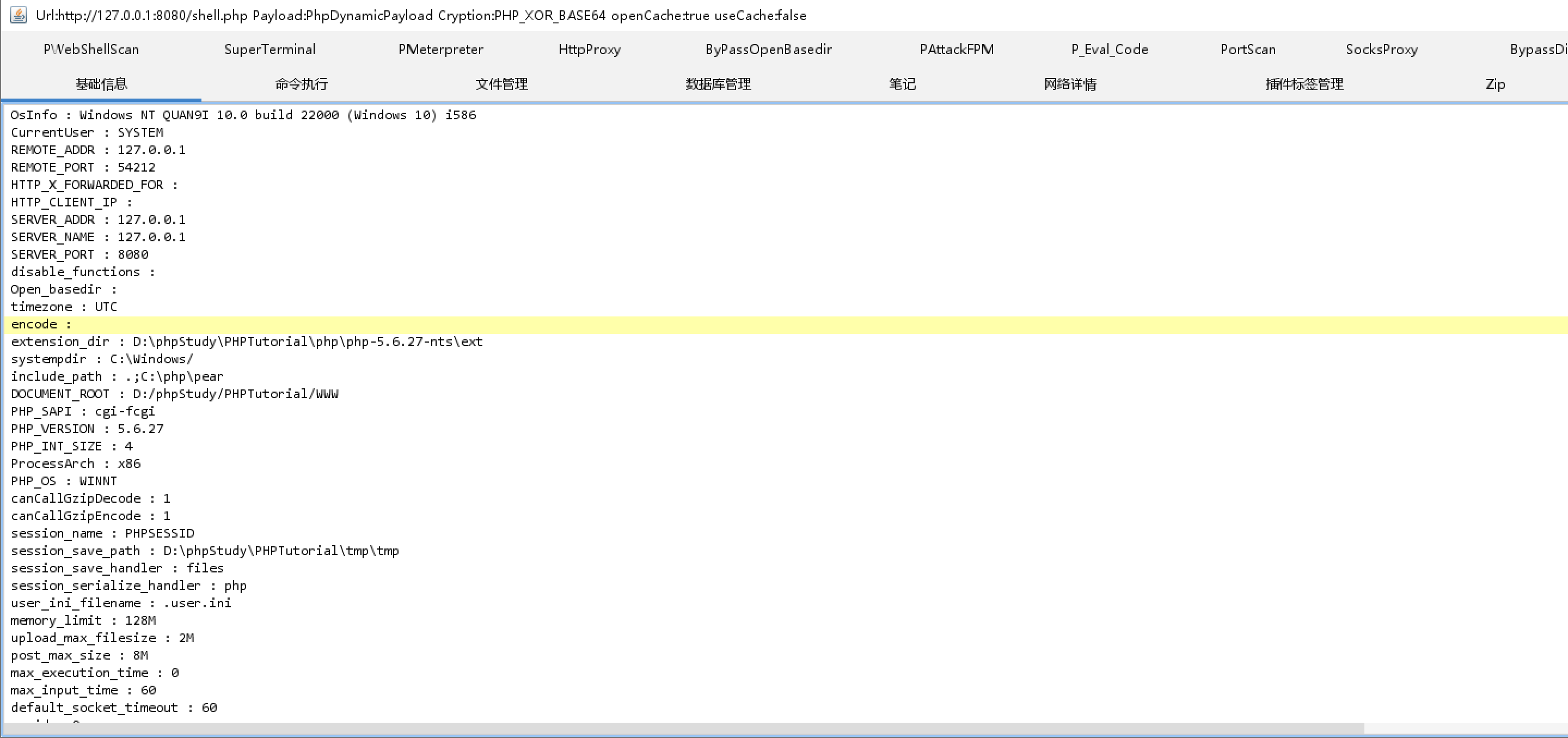Switch to the PAttackFPM tab
This screenshot has width=1568, height=738.
tap(956, 50)
